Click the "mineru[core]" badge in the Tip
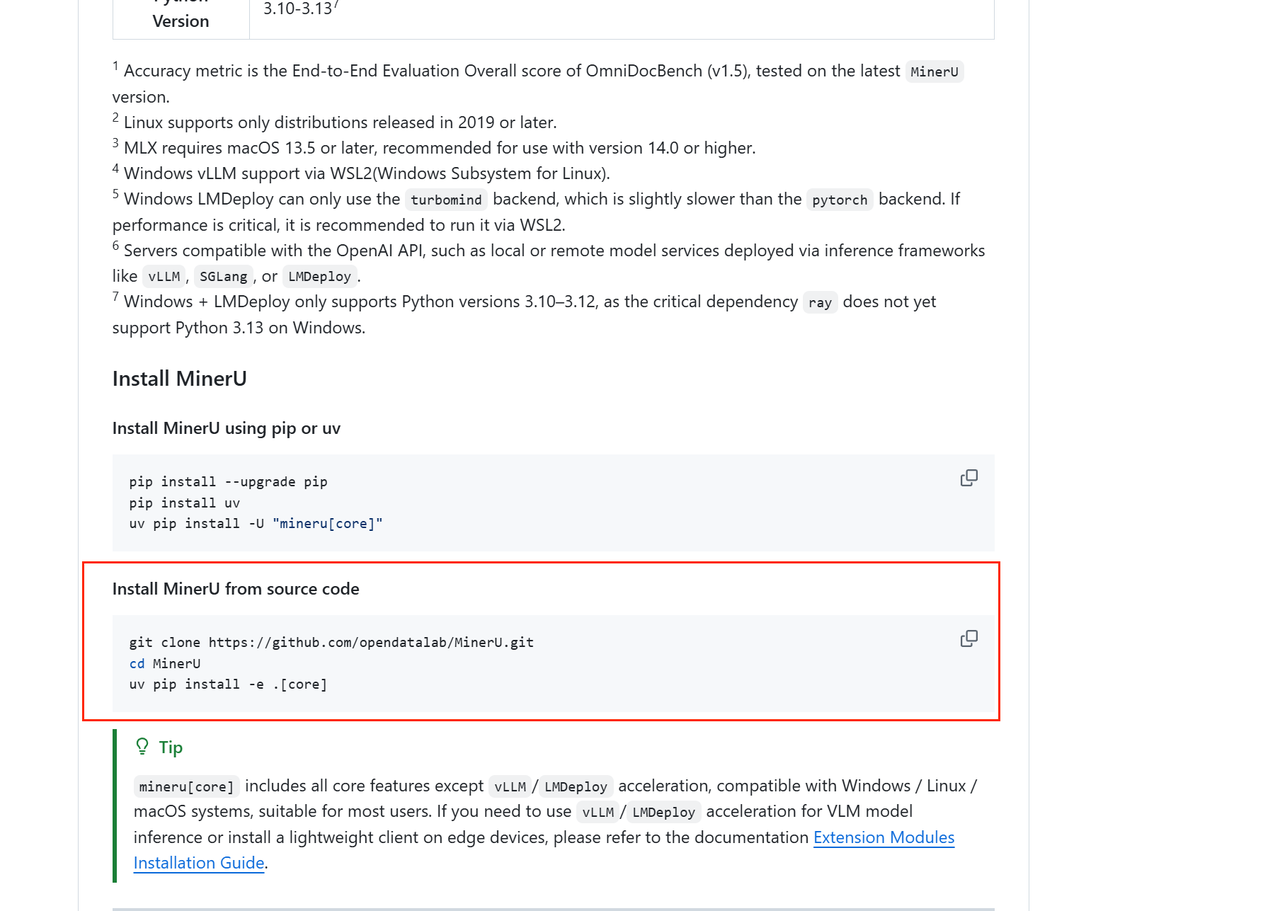1280x911 pixels. coord(186,787)
